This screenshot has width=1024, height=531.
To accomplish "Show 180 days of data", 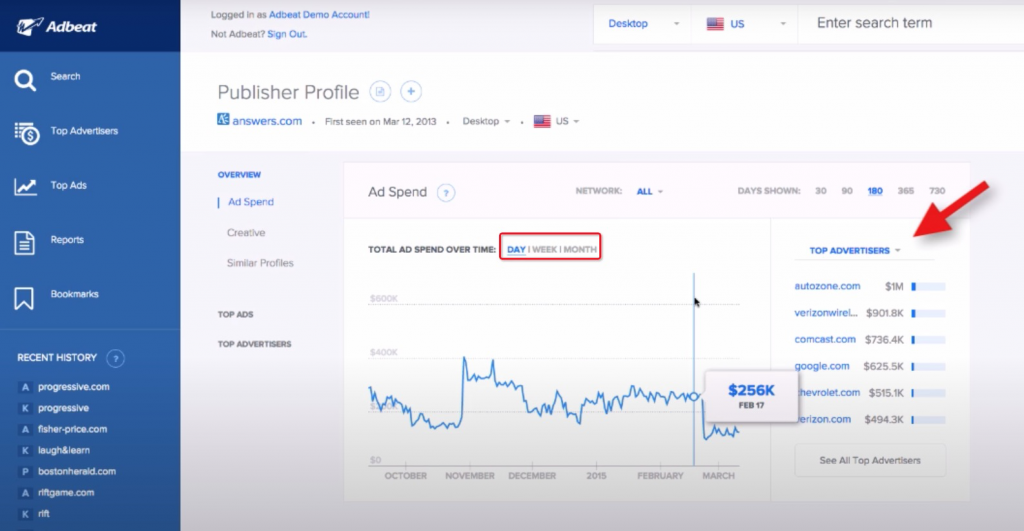I will pyautogui.click(x=875, y=191).
